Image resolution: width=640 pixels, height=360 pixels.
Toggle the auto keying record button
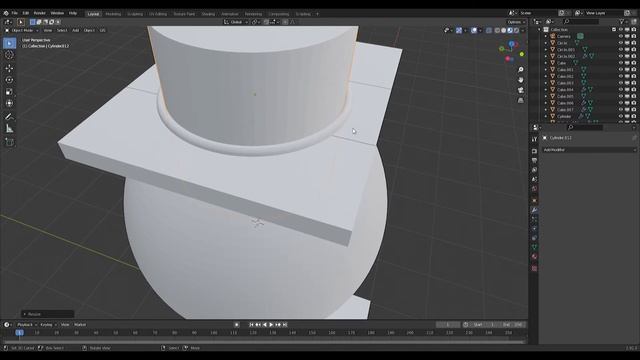point(237,325)
